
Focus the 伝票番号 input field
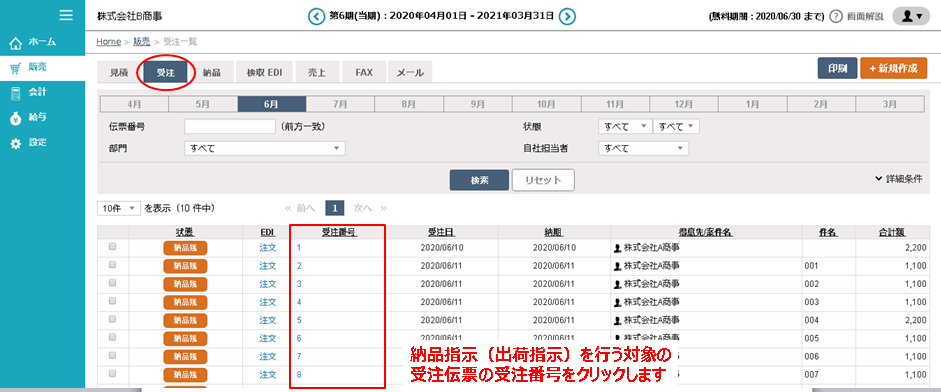230,127
